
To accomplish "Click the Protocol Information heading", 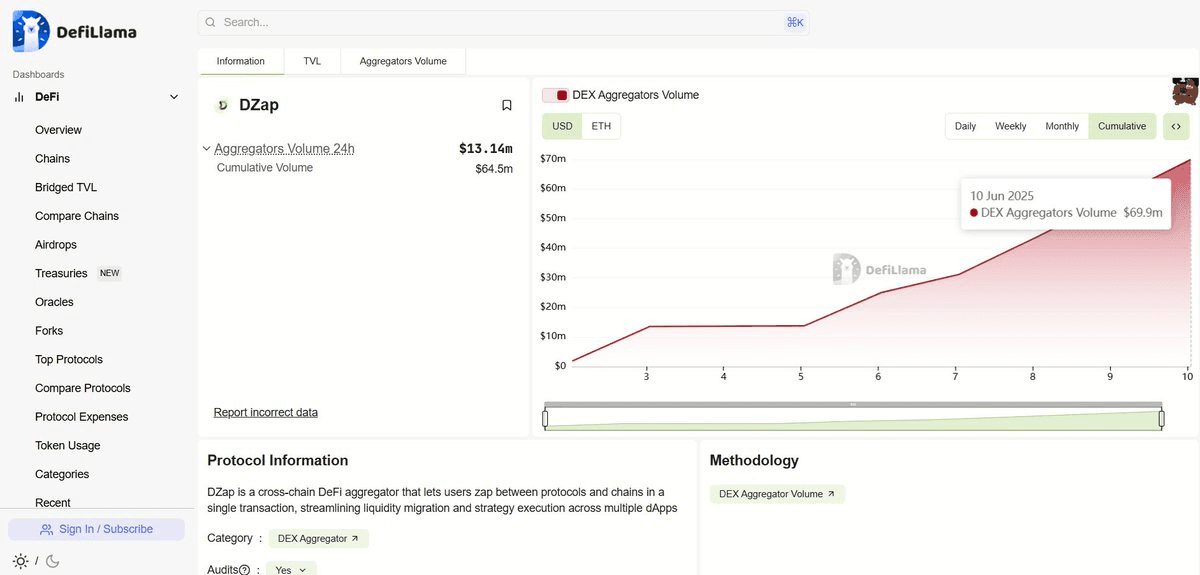I will [x=278, y=461].
